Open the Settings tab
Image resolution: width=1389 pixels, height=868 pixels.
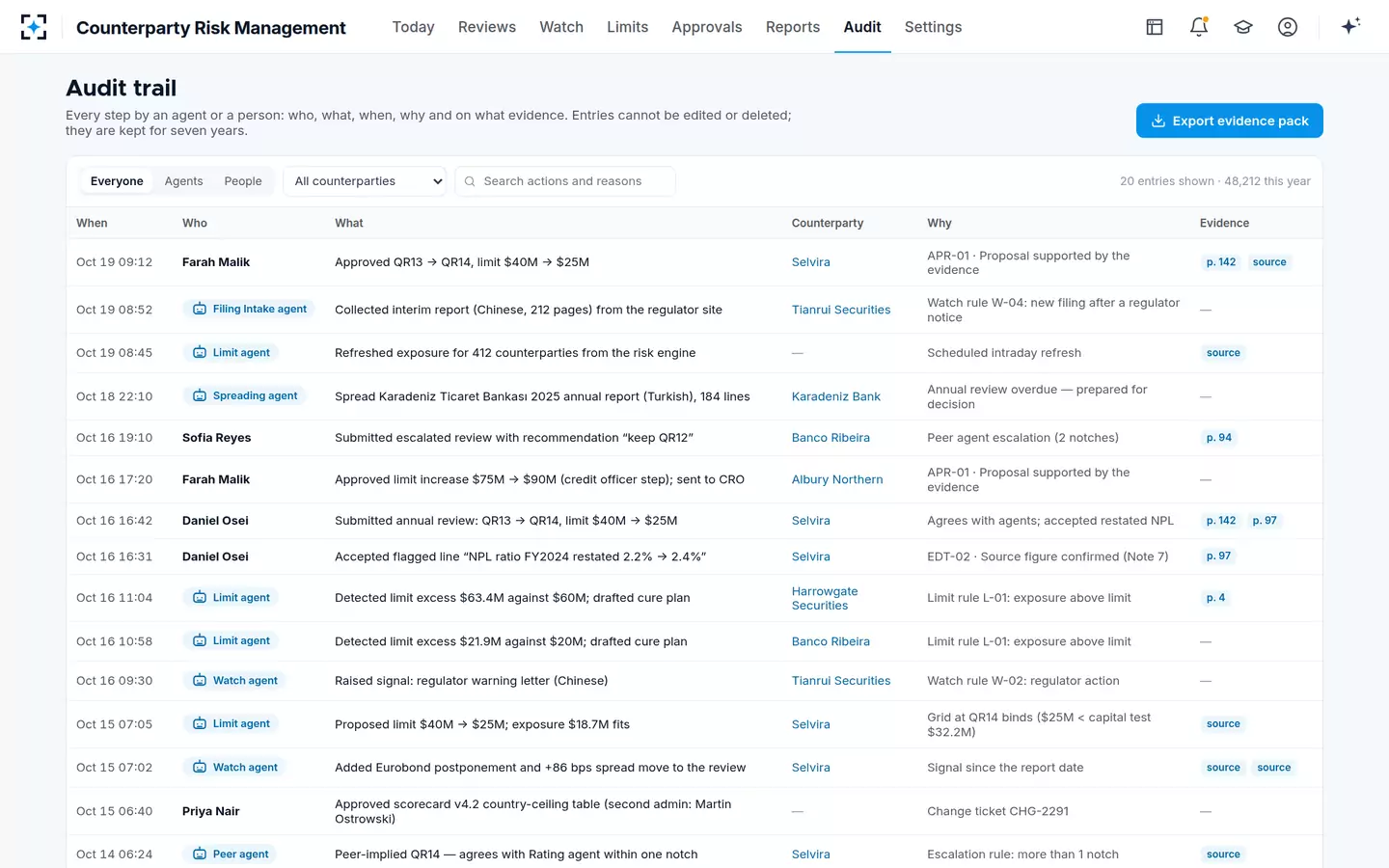click(934, 27)
